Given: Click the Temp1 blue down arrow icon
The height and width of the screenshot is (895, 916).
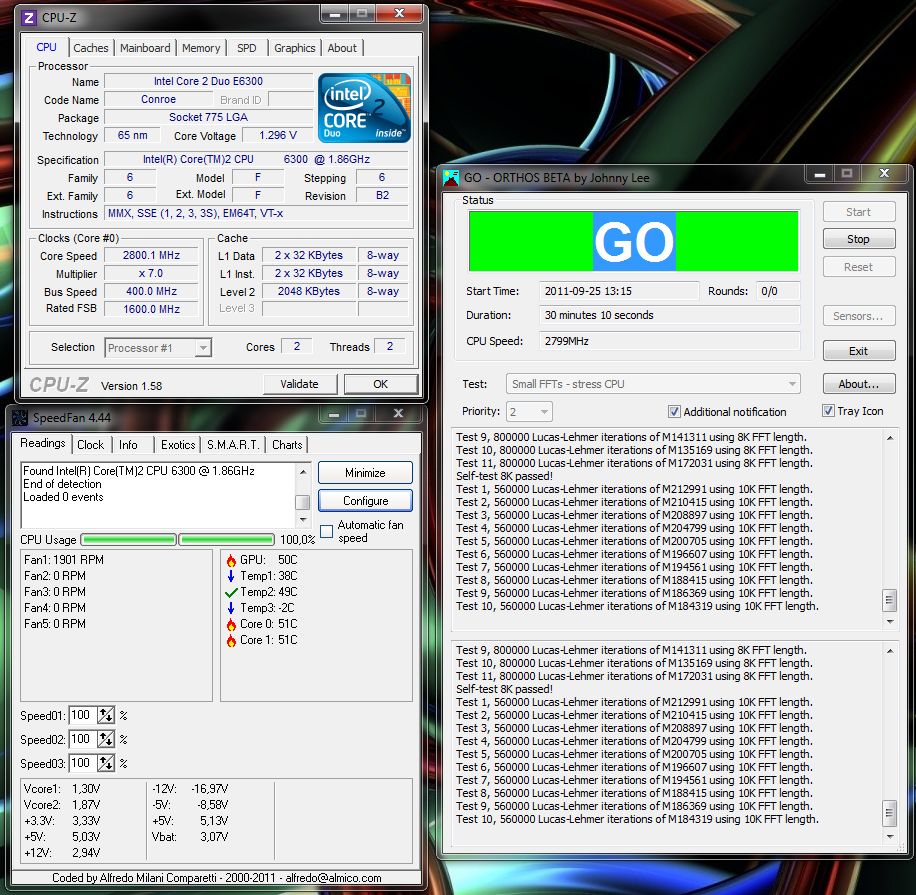Looking at the screenshot, I should pyautogui.click(x=231, y=576).
